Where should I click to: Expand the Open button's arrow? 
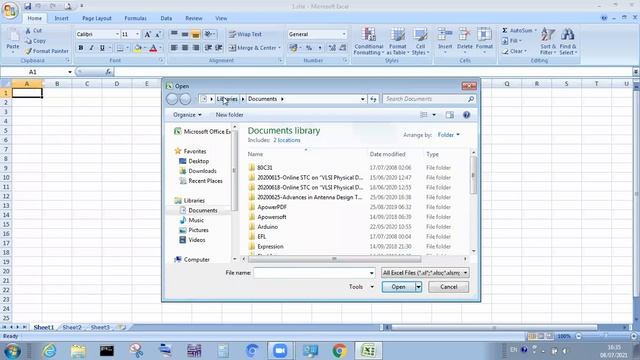418,287
